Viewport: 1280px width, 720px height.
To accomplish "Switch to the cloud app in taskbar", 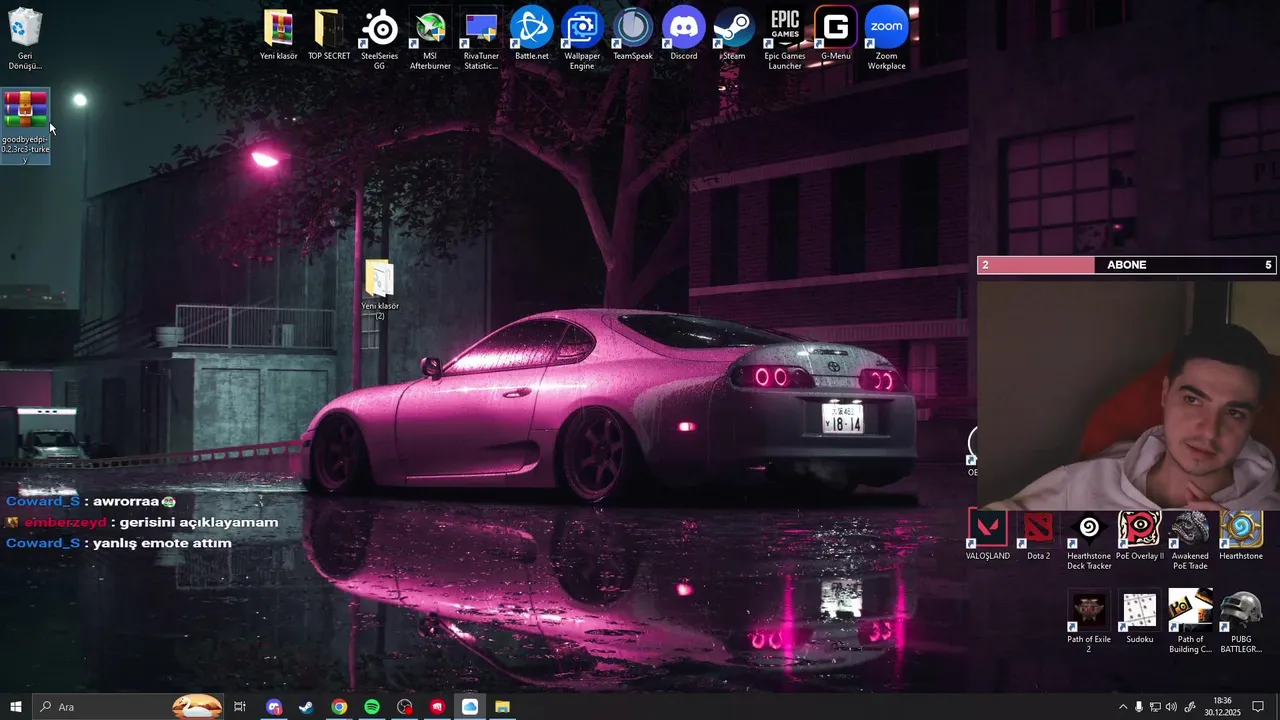I will (470, 707).
